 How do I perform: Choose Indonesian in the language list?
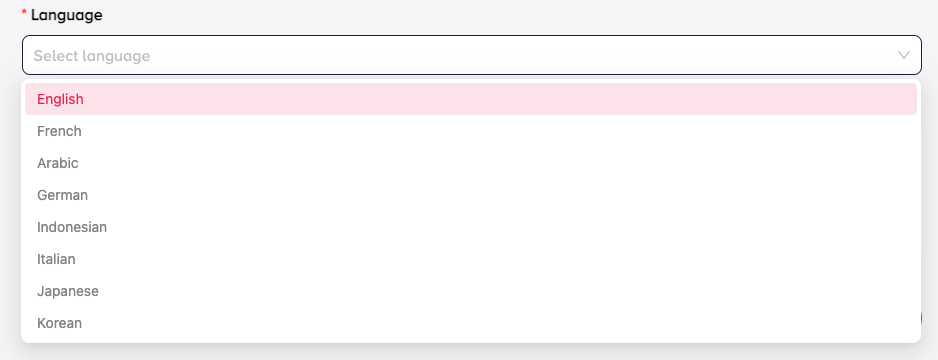471,227
